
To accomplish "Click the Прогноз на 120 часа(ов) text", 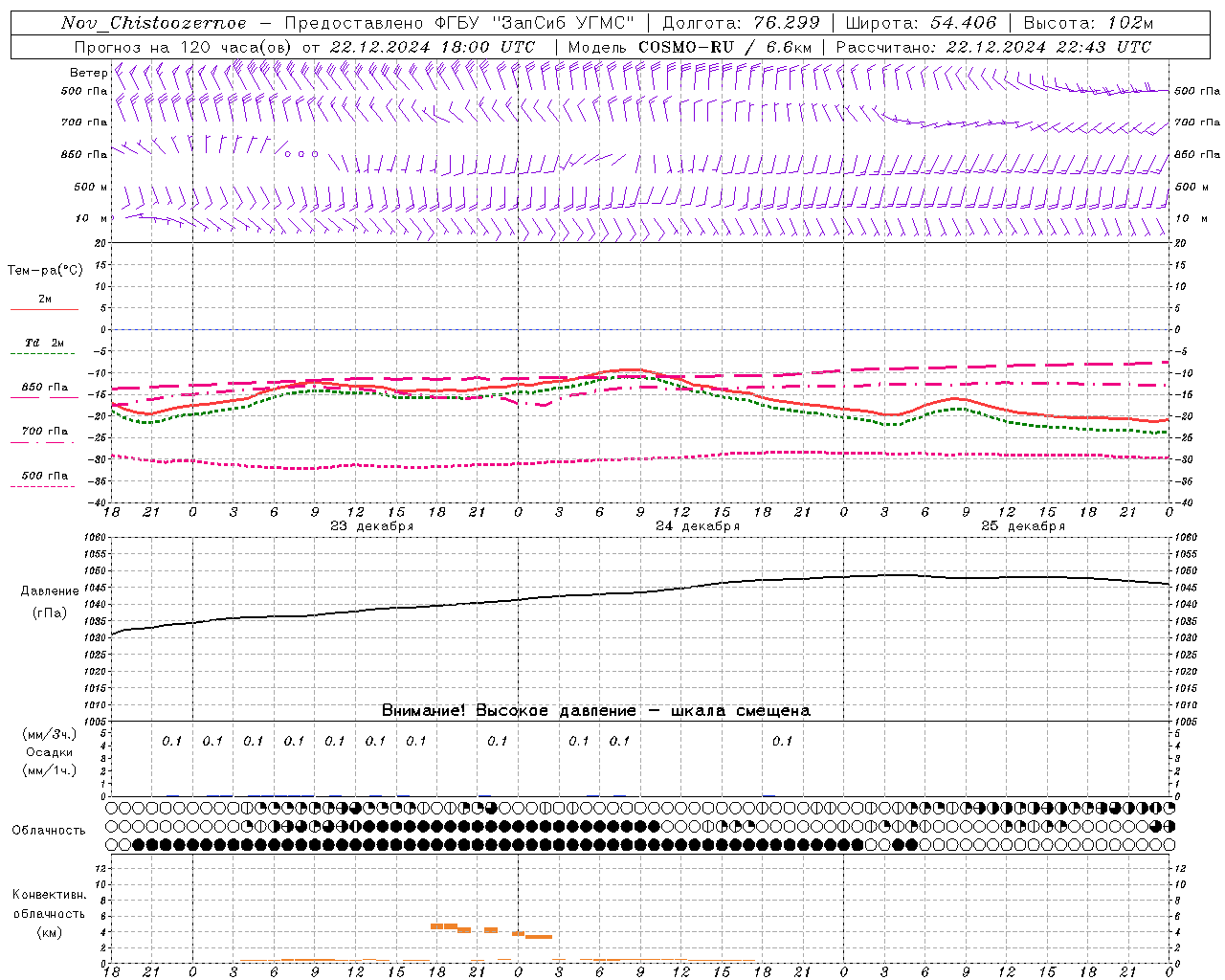I will pos(184,47).
